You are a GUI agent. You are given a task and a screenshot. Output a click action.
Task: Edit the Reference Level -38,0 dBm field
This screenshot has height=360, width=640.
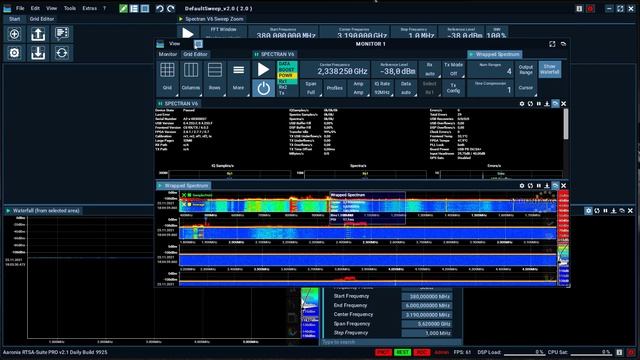pyautogui.click(x=394, y=69)
